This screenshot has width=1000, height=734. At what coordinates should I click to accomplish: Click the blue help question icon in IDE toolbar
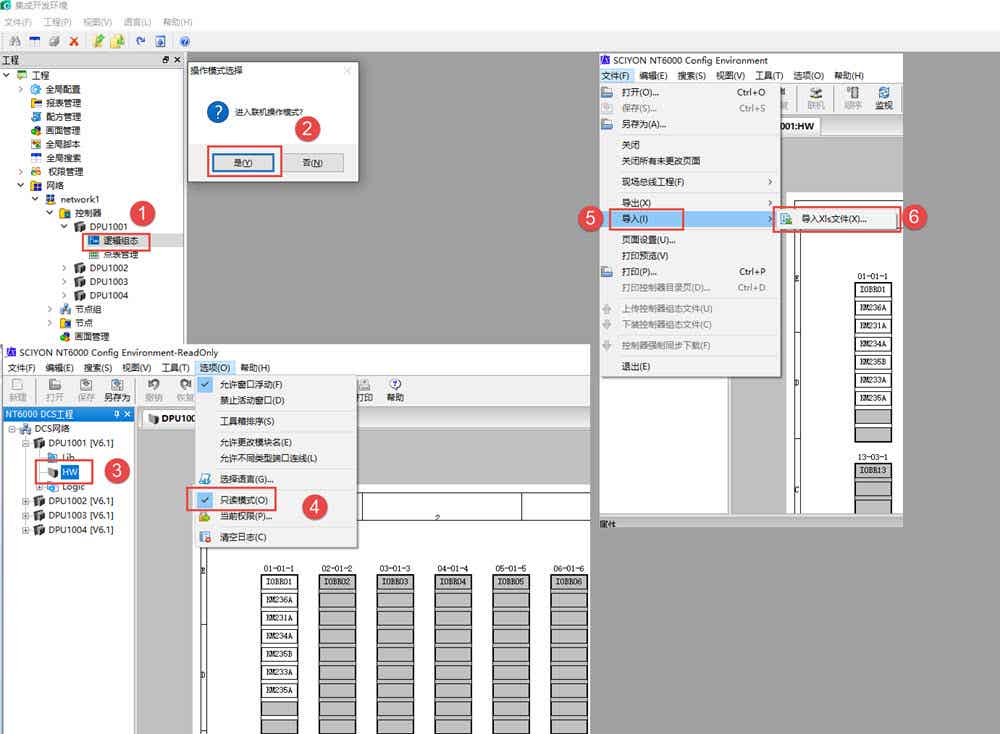[184, 41]
